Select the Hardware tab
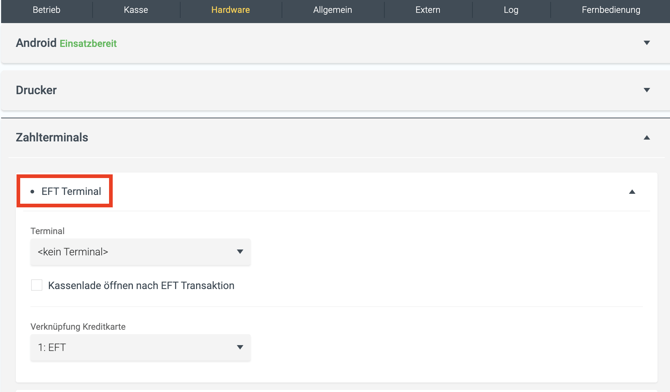This screenshot has width=670, height=392. [x=230, y=10]
